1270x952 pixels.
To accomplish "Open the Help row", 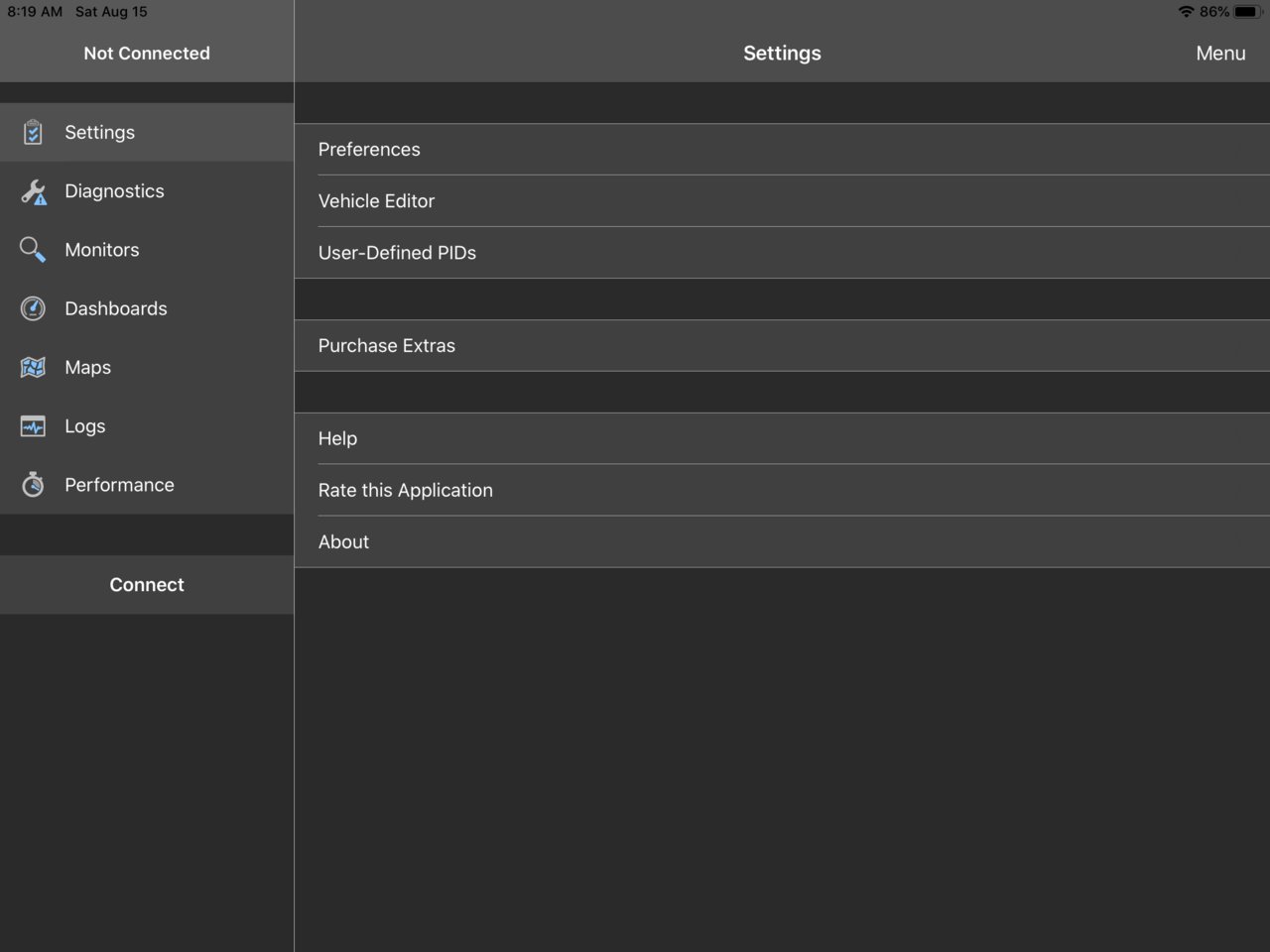I will tap(782, 438).
